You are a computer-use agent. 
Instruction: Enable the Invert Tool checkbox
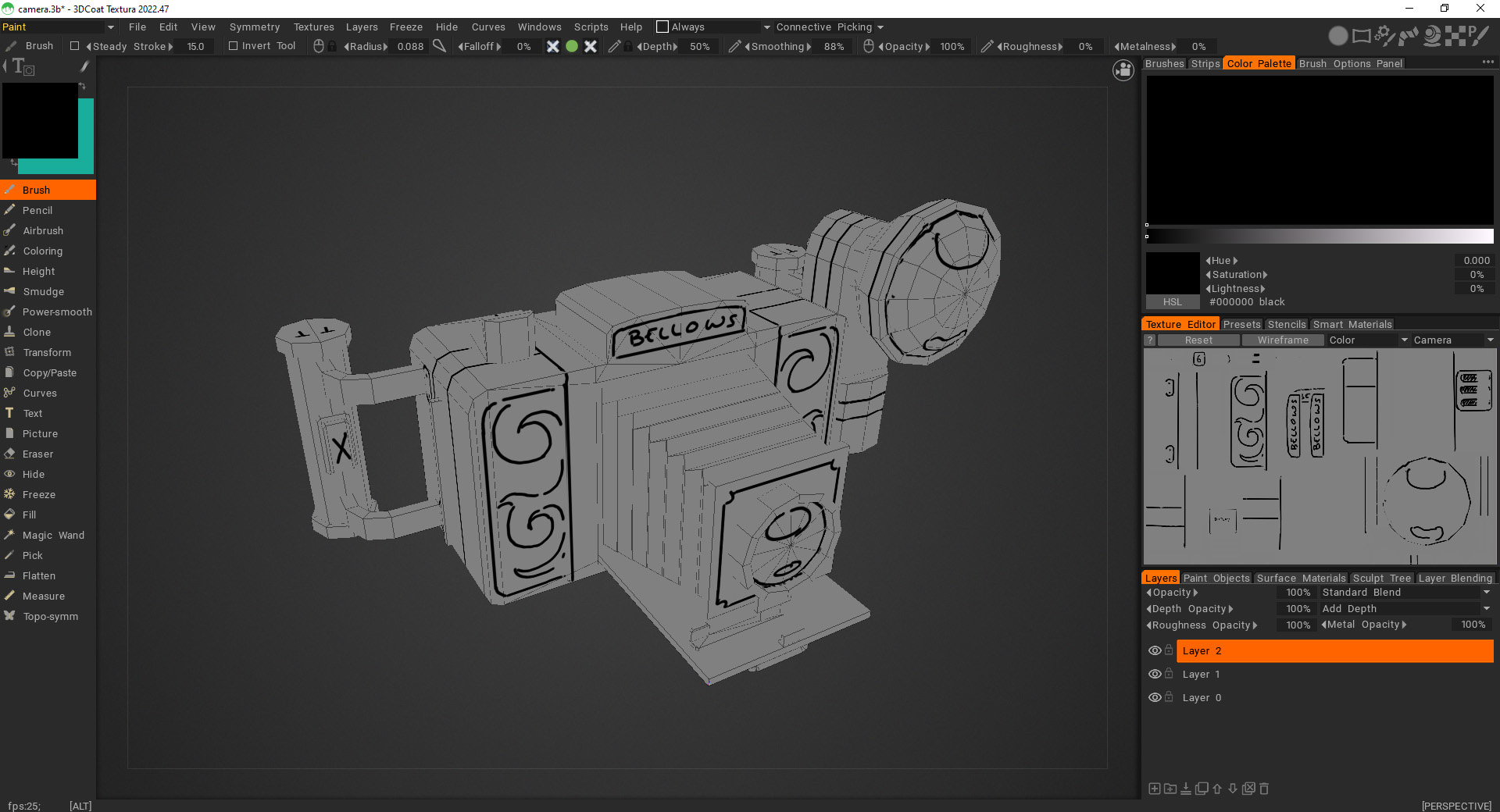[x=233, y=46]
